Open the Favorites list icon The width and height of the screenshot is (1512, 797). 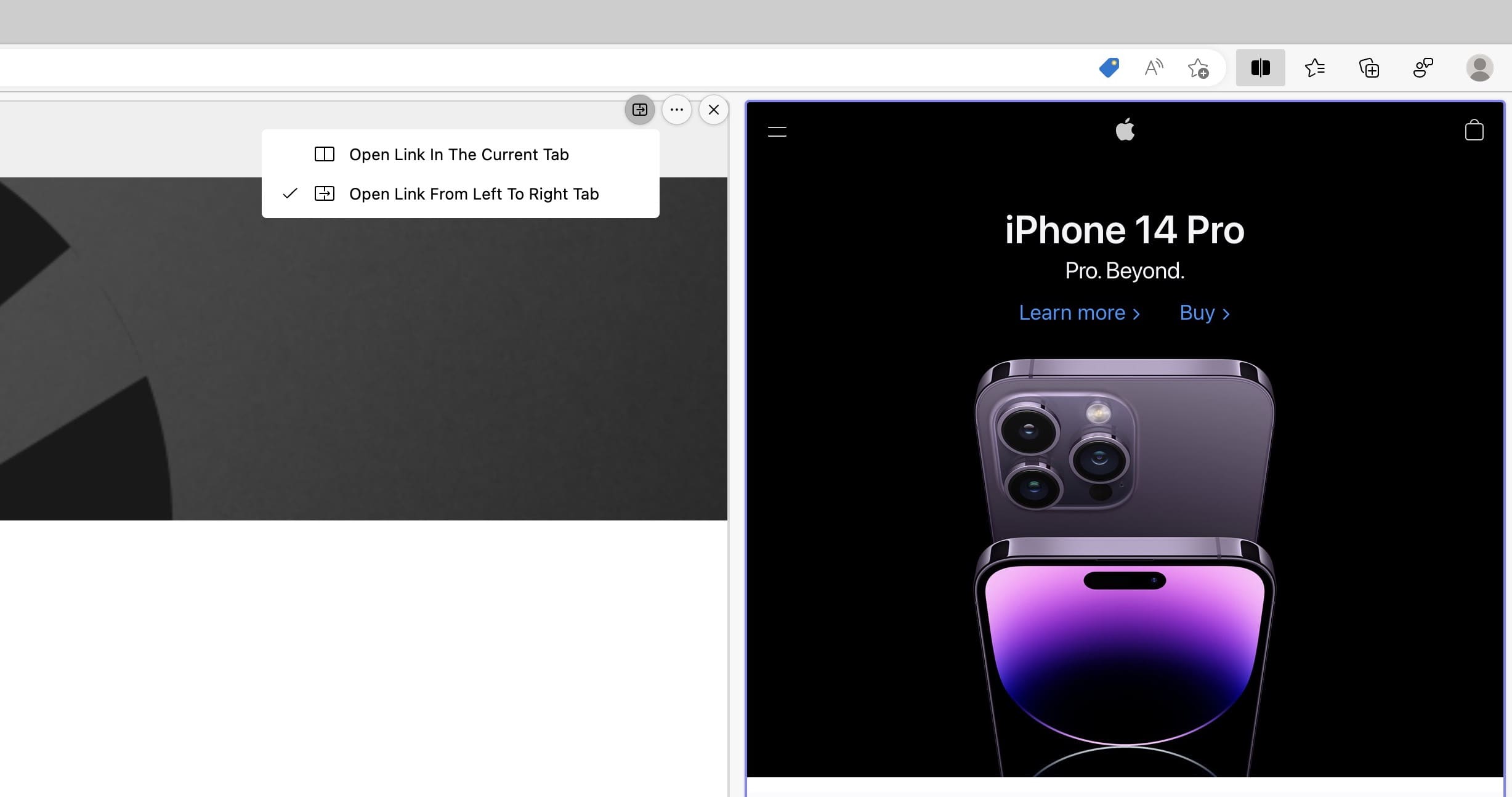(1315, 68)
